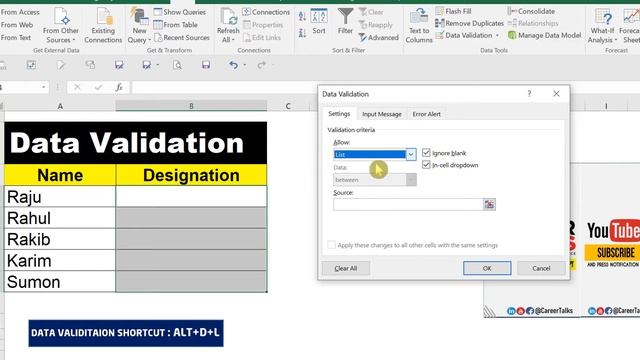Open What-If Analysis dropdown
Viewport: 640px width, 360px height.
click(x=602, y=25)
